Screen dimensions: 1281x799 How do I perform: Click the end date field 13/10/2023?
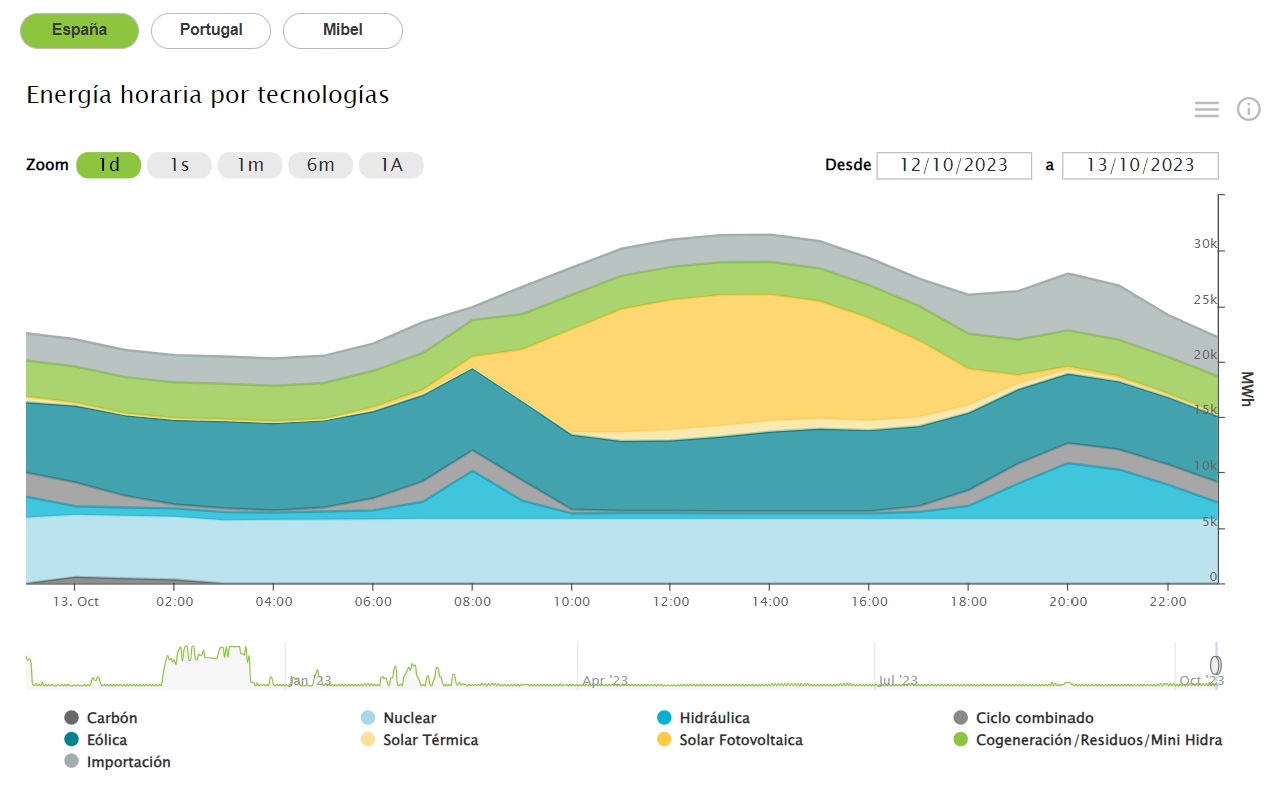click(1140, 165)
